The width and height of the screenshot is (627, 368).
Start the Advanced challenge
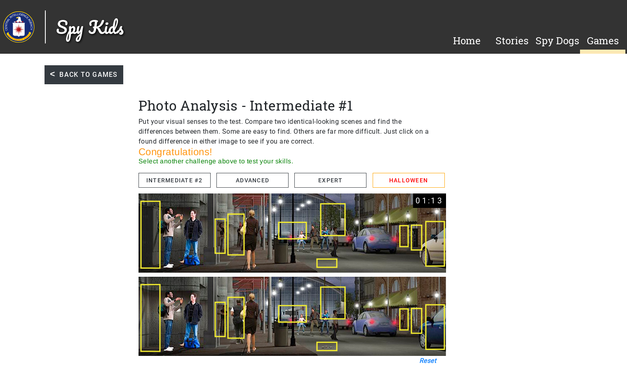coord(252,180)
